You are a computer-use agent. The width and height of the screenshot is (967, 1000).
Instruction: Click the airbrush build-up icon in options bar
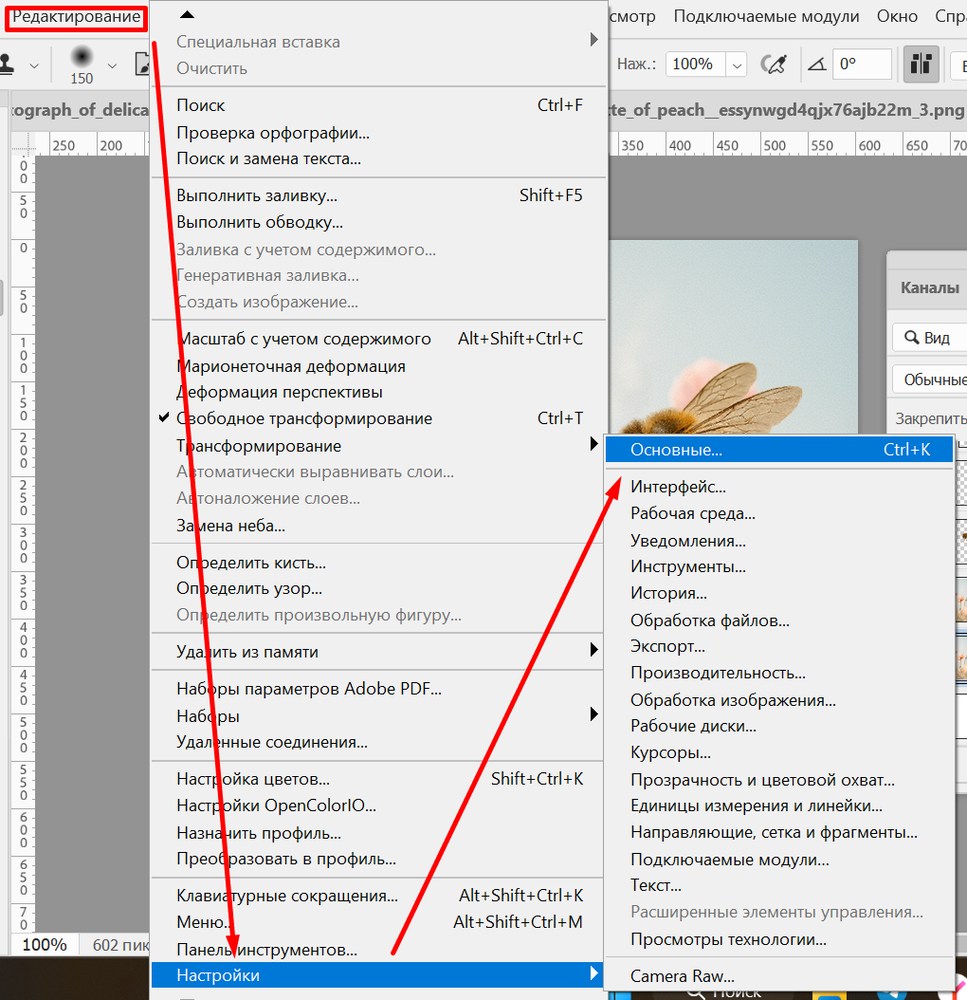pos(773,64)
